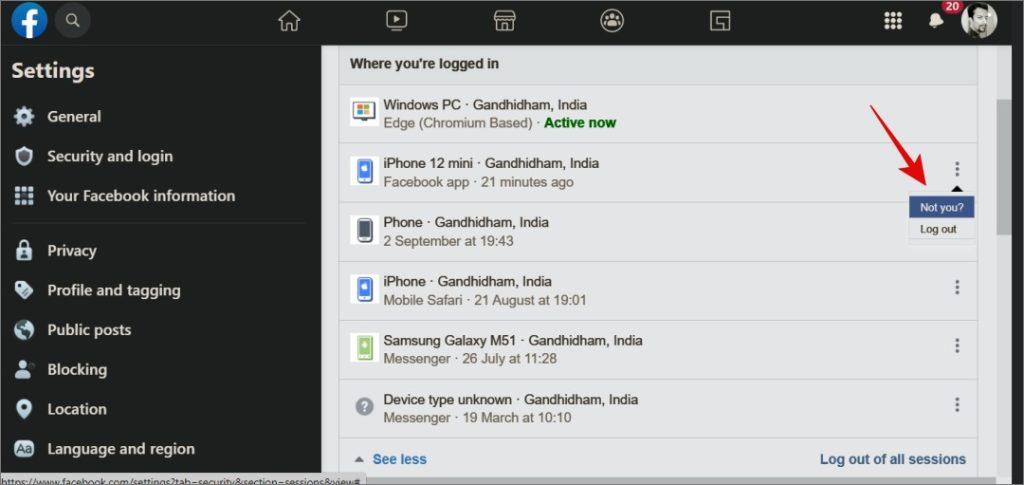The image size is (1024, 485).
Task: Click the profile avatar picture
Action: click(x=979, y=20)
